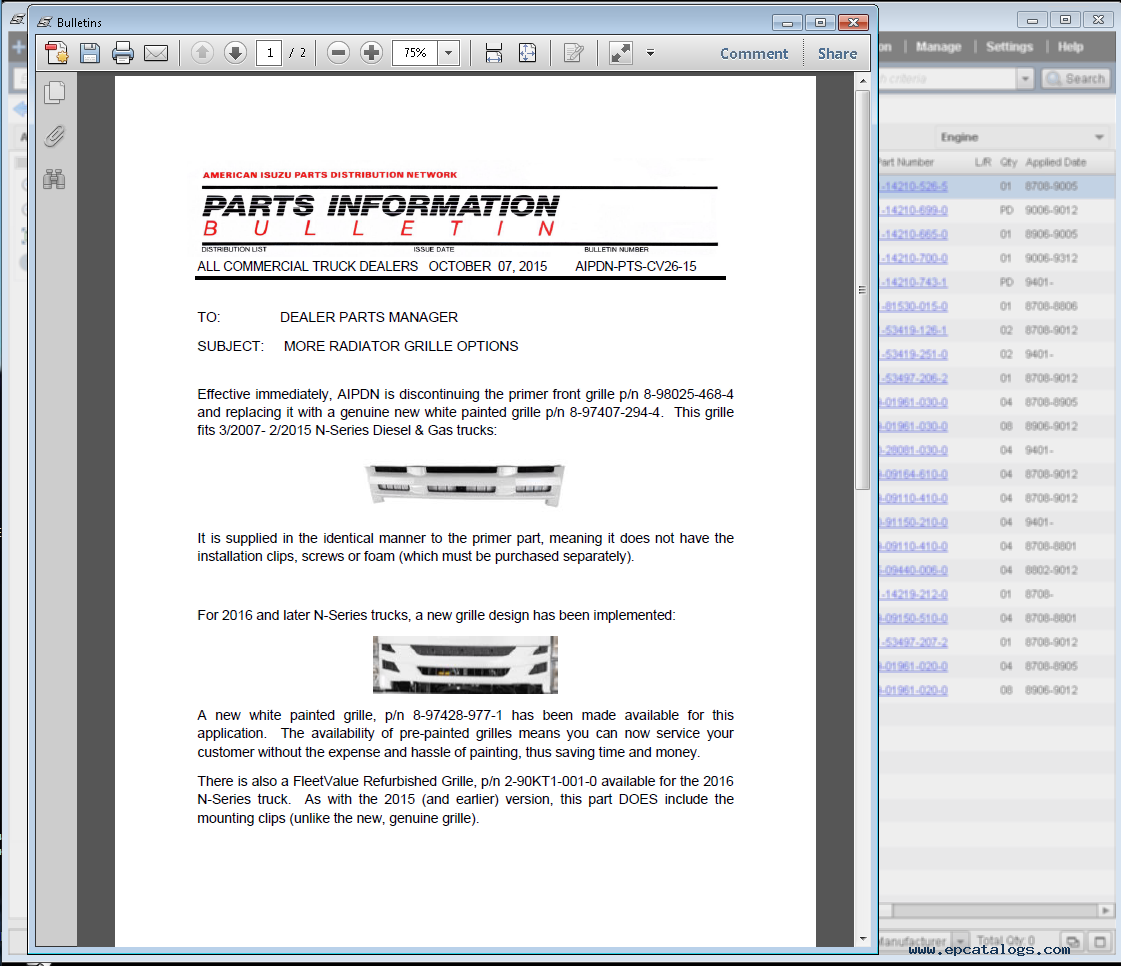The height and width of the screenshot is (966, 1121).
Task: Click the search criteria field in background window
Action: tap(947, 79)
